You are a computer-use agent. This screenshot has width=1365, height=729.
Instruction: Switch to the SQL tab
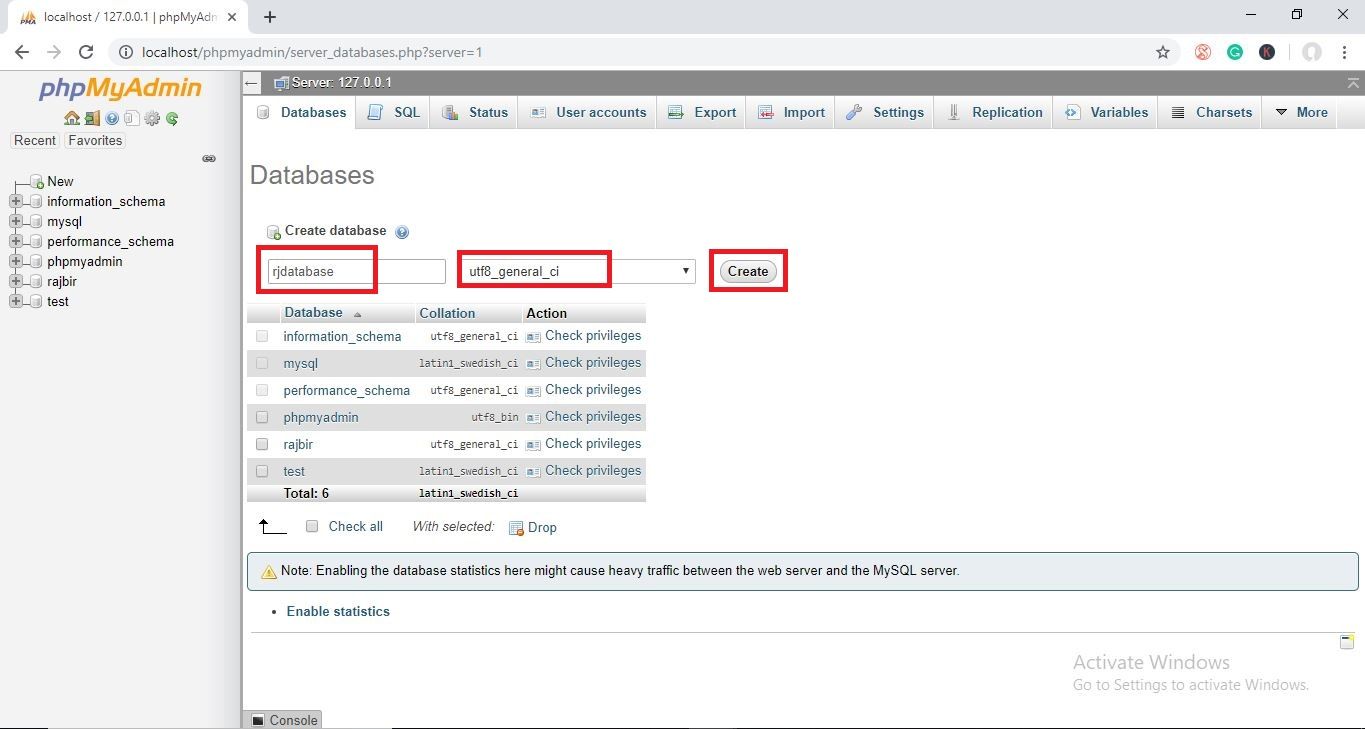394,112
